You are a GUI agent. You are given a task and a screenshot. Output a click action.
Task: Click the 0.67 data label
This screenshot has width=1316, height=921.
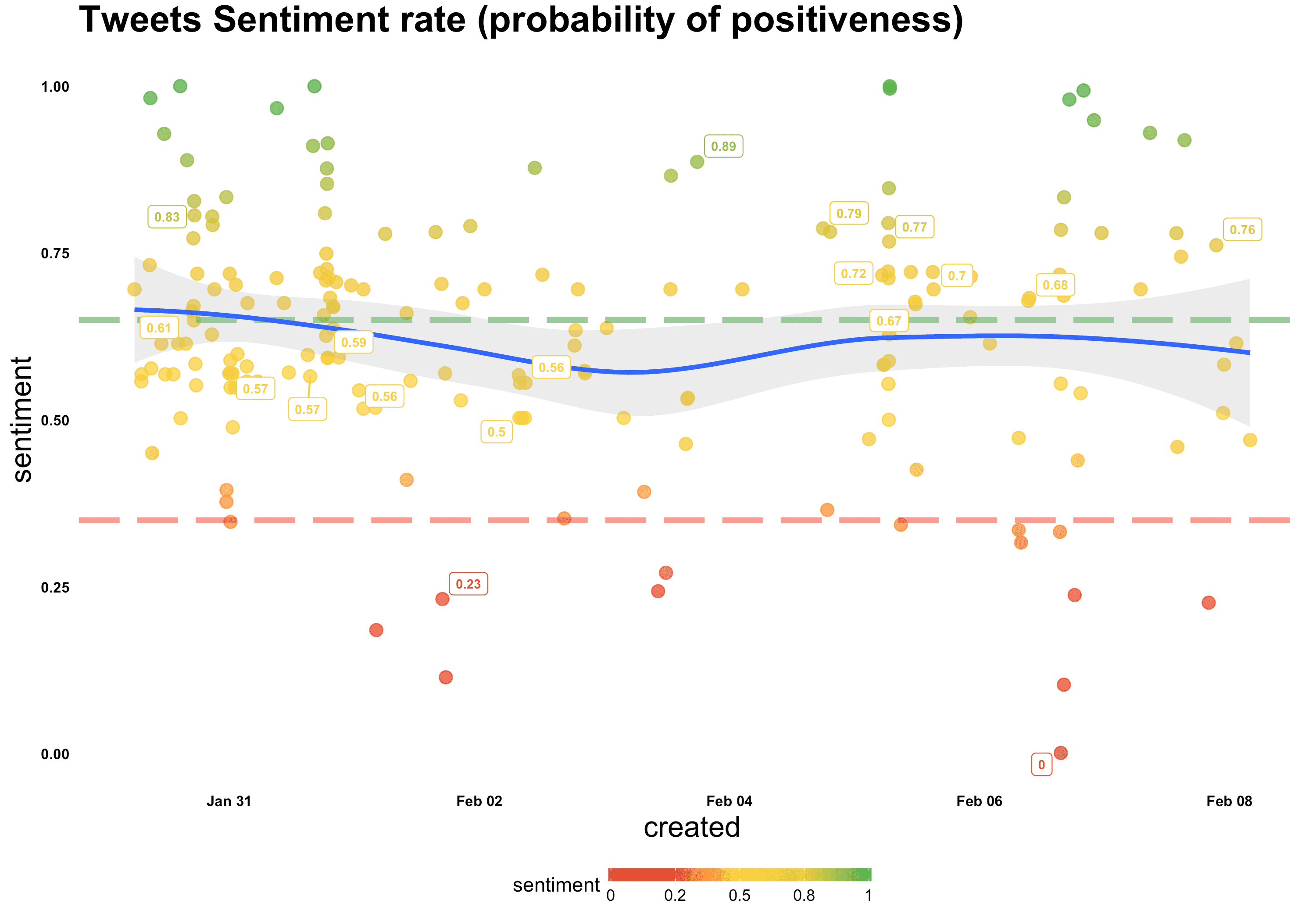(x=889, y=321)
